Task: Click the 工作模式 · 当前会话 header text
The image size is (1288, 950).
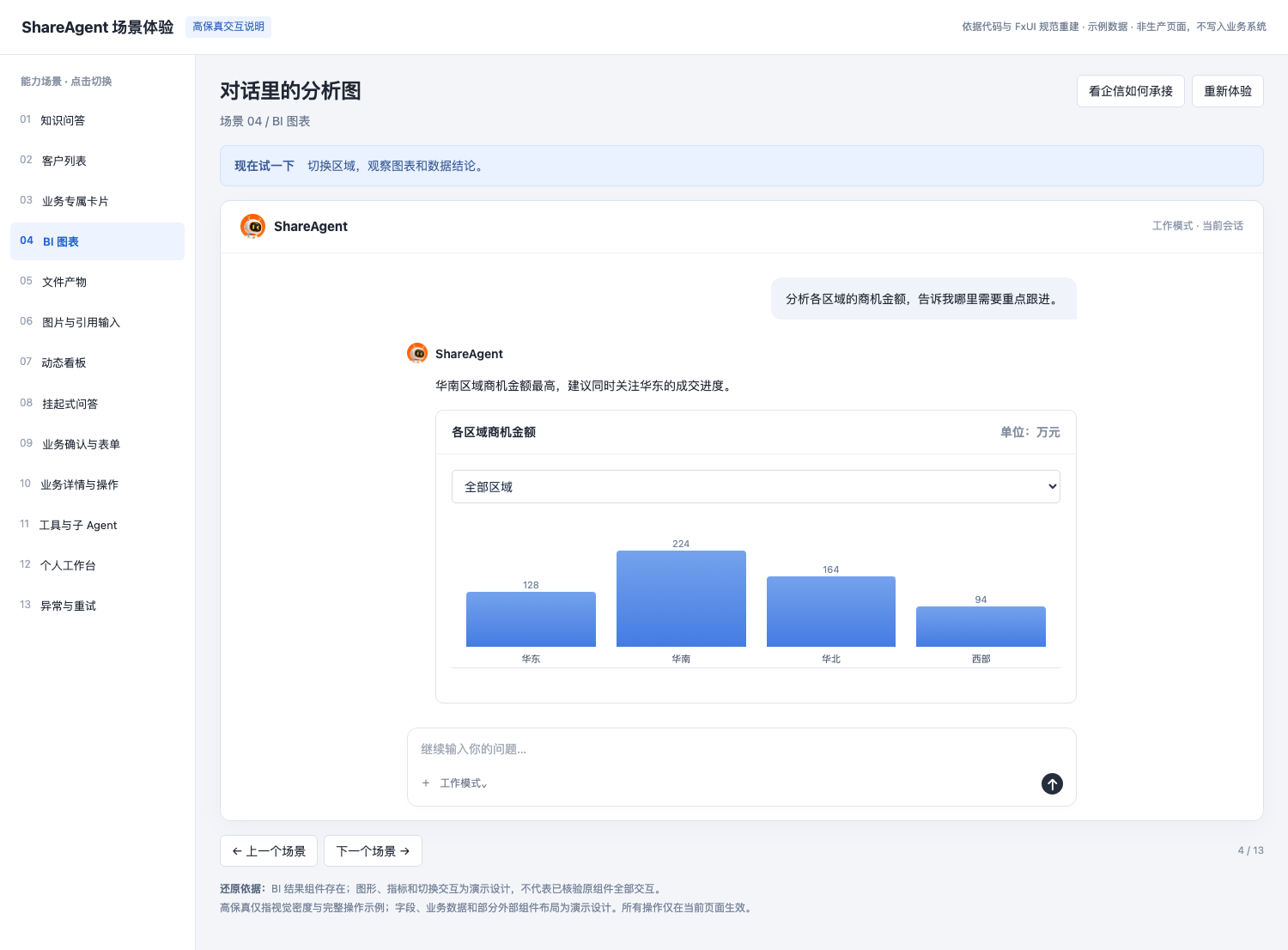Action: pyautogui.click(x=1197, y=226)
